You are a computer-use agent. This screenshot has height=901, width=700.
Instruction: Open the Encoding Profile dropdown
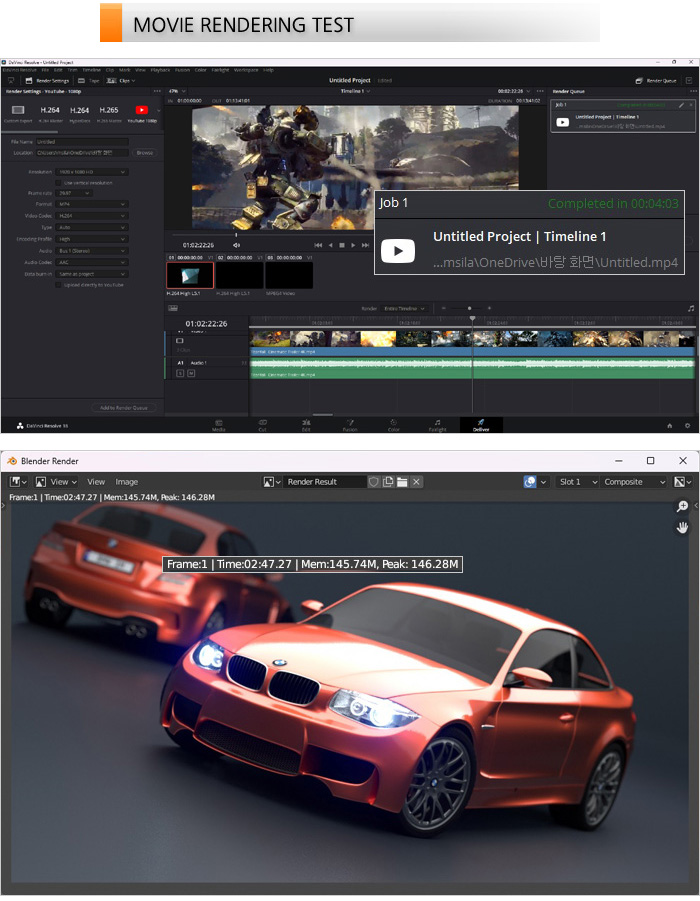(91, 239)
